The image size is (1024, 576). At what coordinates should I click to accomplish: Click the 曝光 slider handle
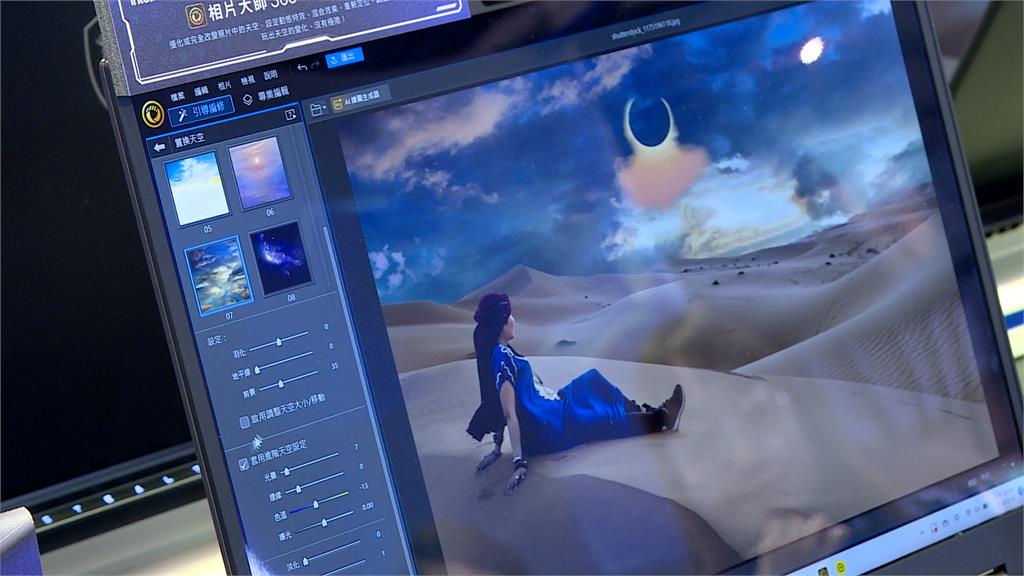324,522
